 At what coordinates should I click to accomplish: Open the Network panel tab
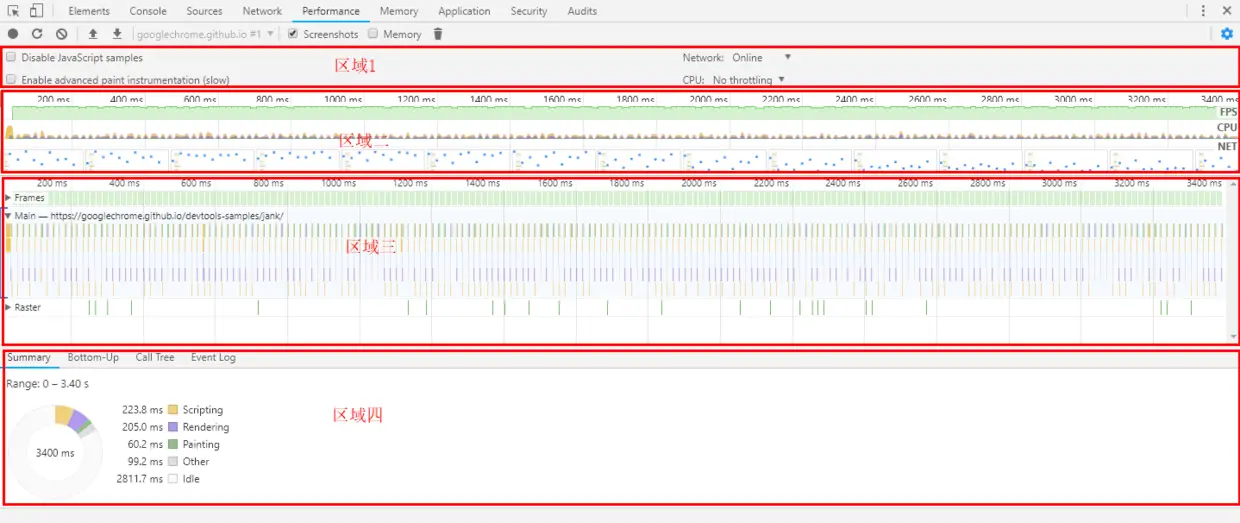point(262,11)
